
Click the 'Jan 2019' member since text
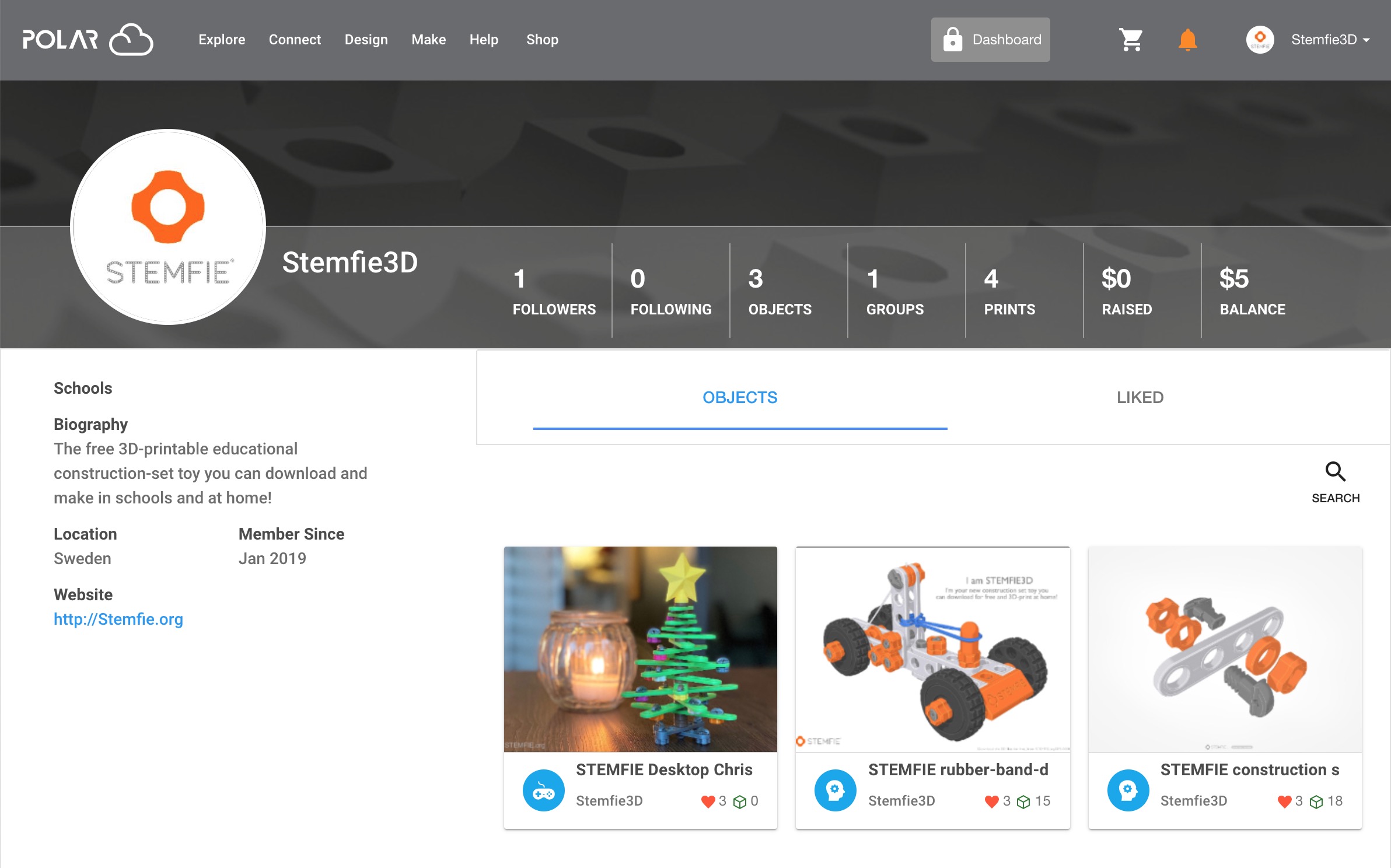[272, 559]
